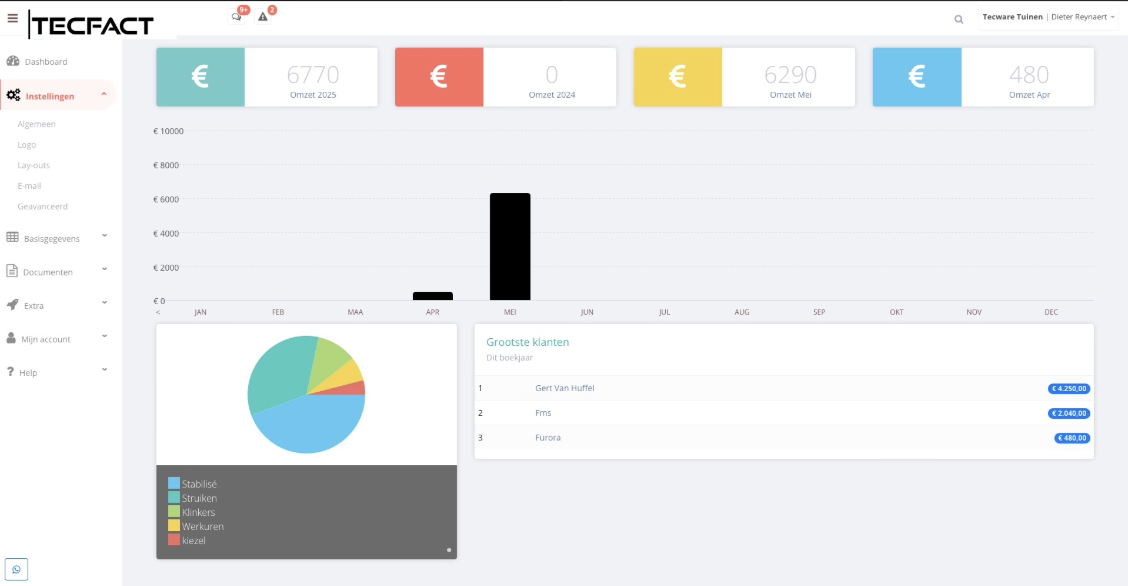
Task: Go to previous year with chart arrow
Action: click(x=157, y=312)
